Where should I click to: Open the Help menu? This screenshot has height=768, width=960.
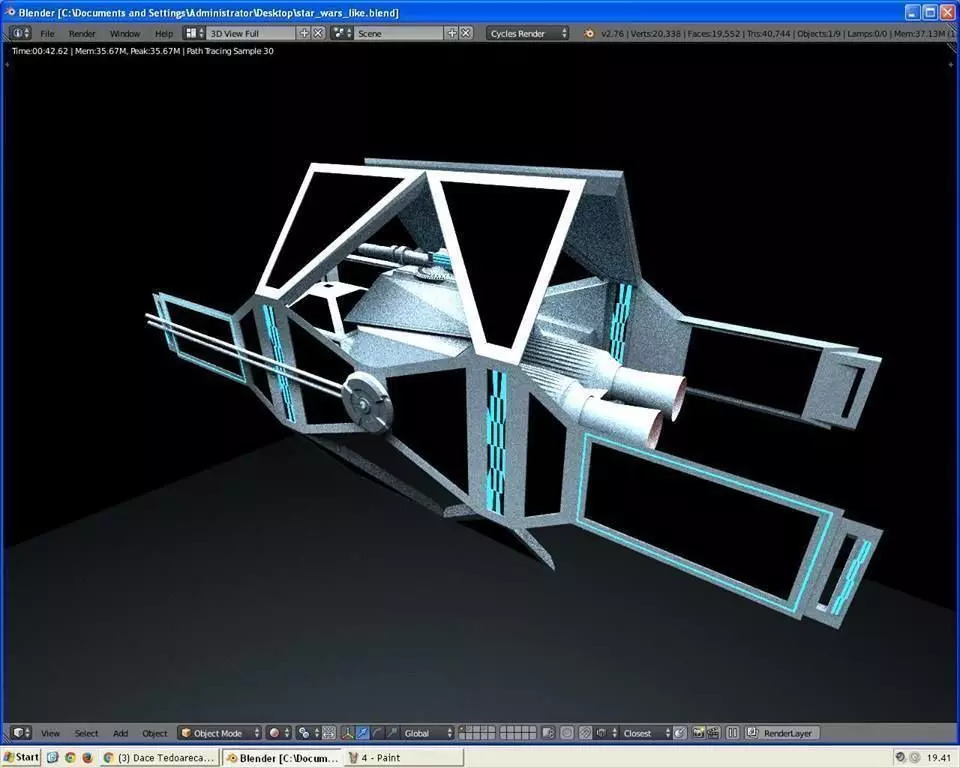(x=163, y=34)
